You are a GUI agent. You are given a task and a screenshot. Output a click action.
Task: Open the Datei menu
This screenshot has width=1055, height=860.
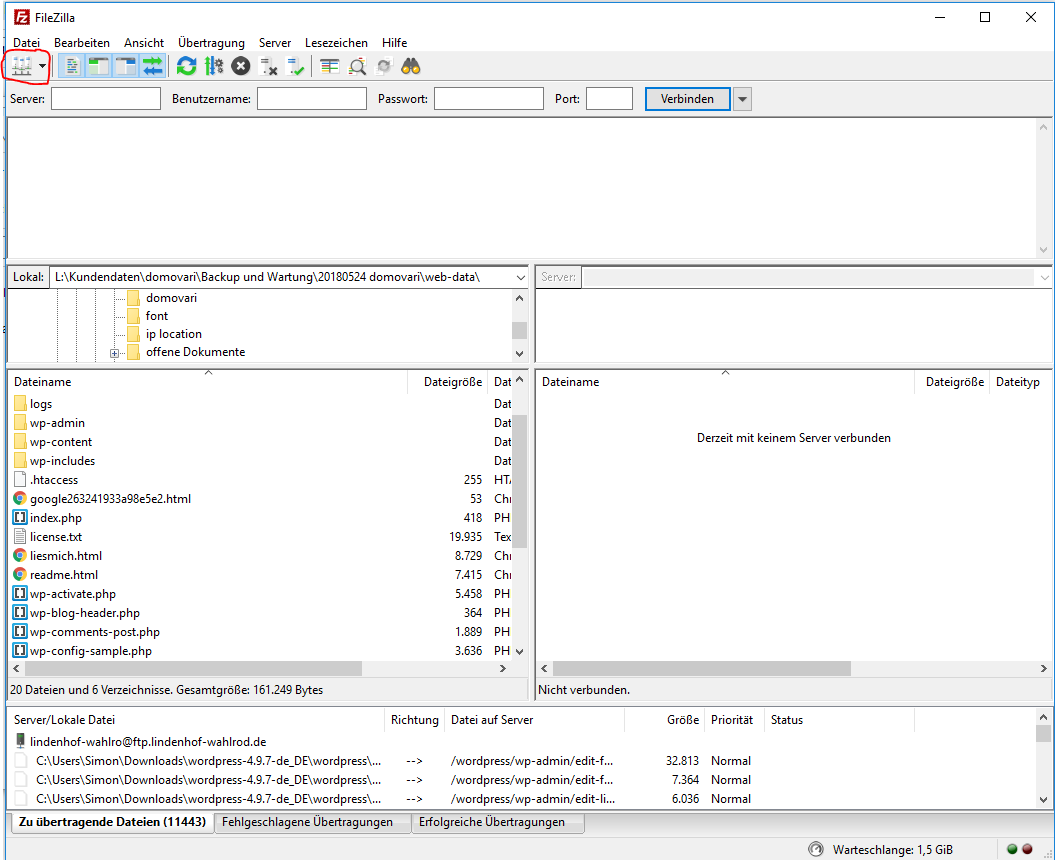pyautogui.click(x=26, y=42)
